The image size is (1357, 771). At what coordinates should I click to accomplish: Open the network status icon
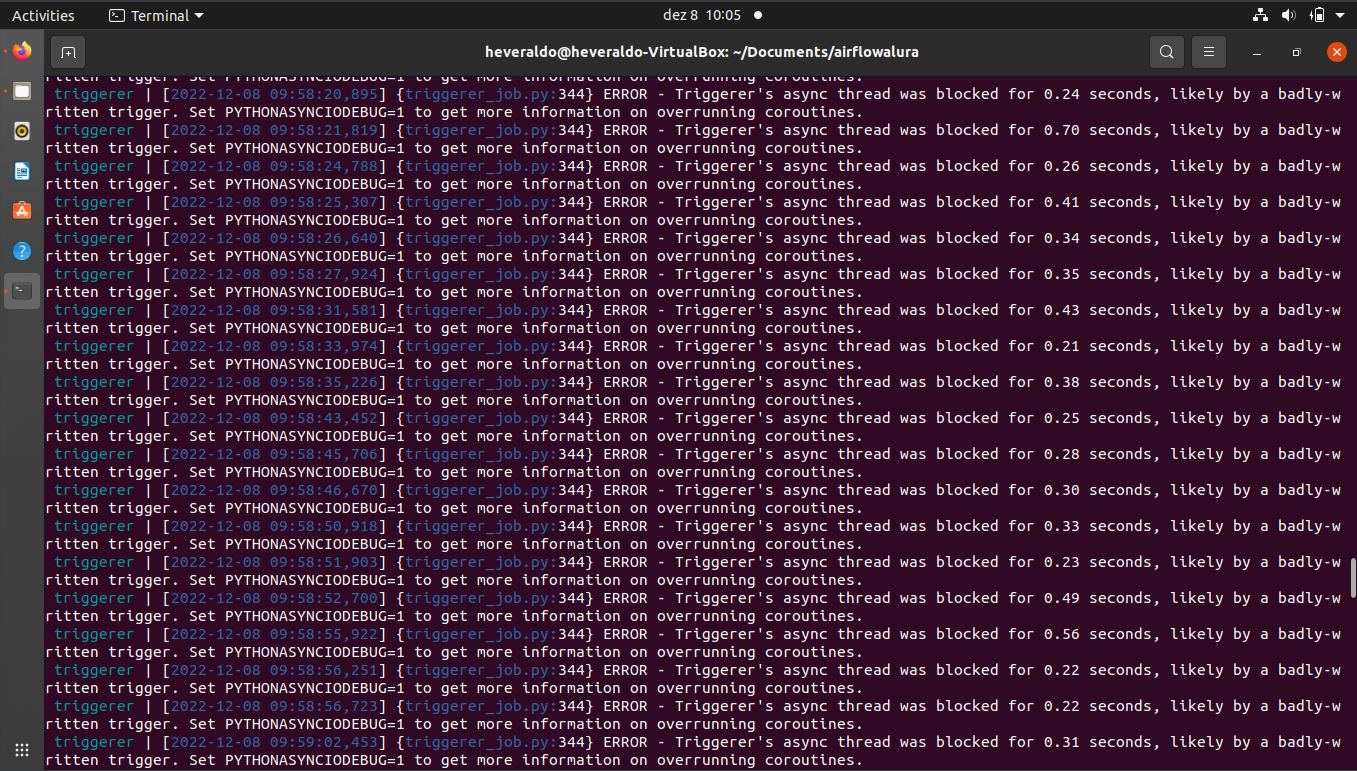point(1260,15)
